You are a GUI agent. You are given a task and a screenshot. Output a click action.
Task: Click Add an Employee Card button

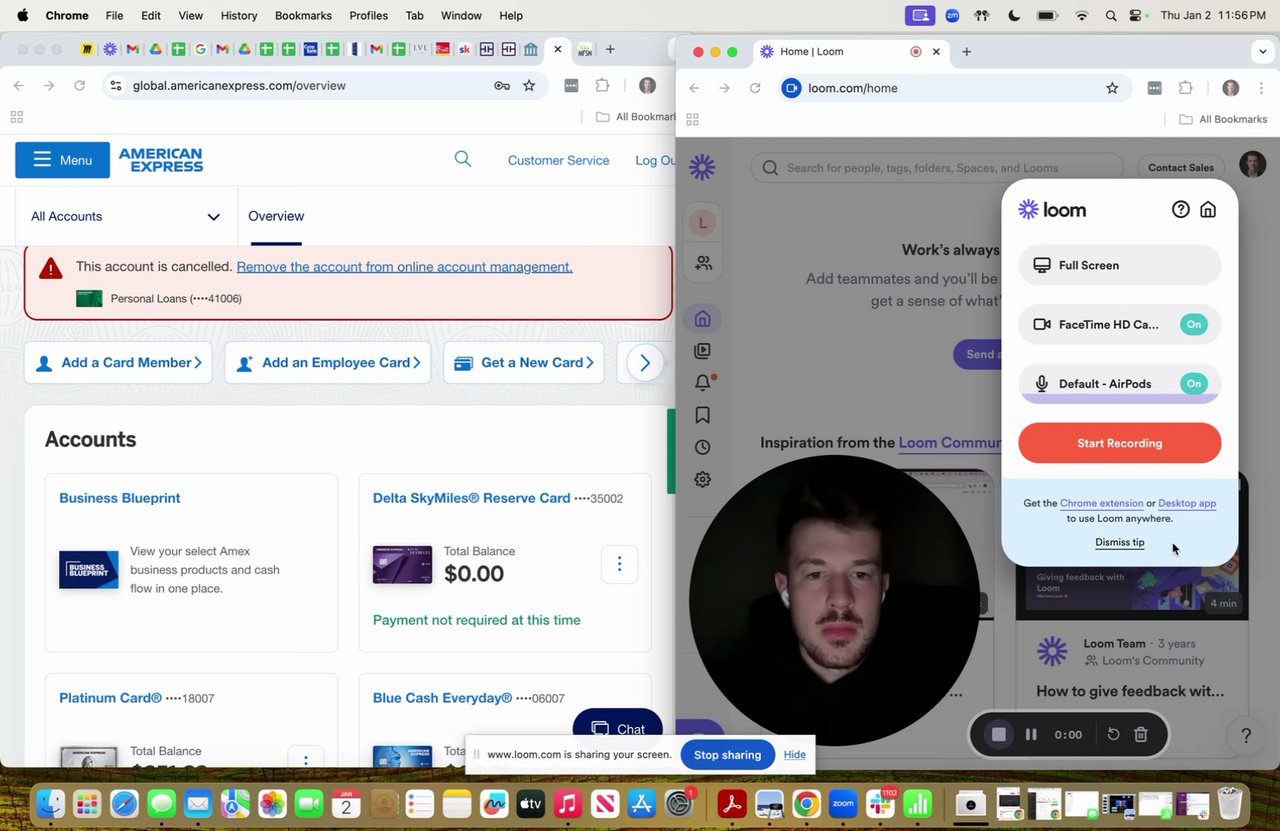(327, 363)
